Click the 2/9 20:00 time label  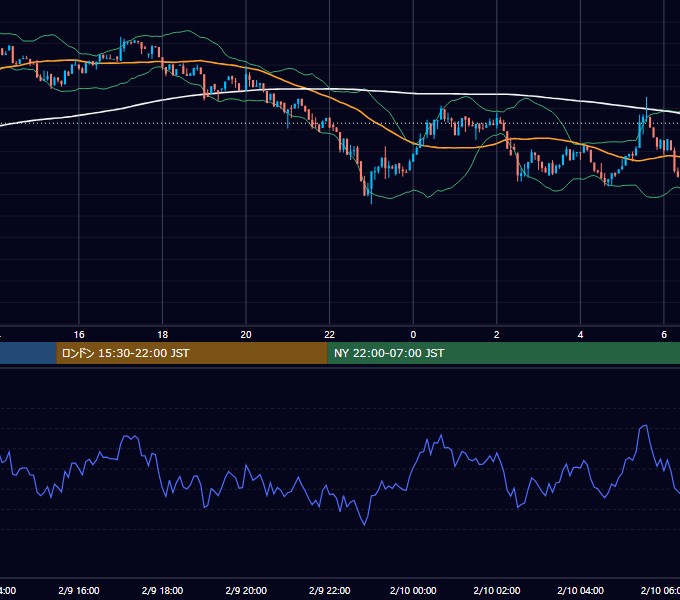(246, 590)
